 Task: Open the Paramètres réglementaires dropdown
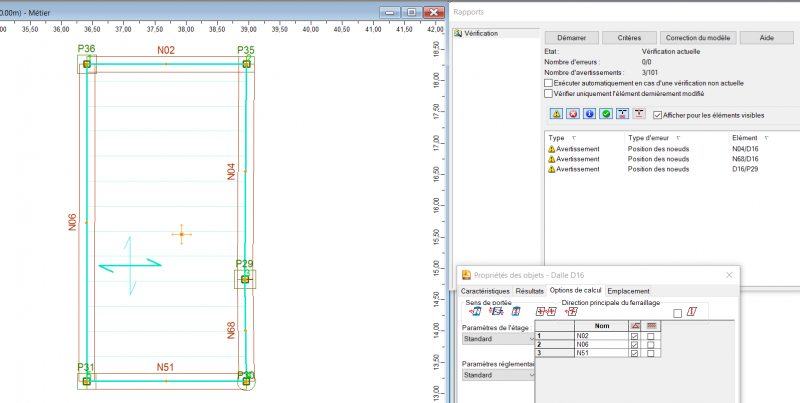[498, 375]
